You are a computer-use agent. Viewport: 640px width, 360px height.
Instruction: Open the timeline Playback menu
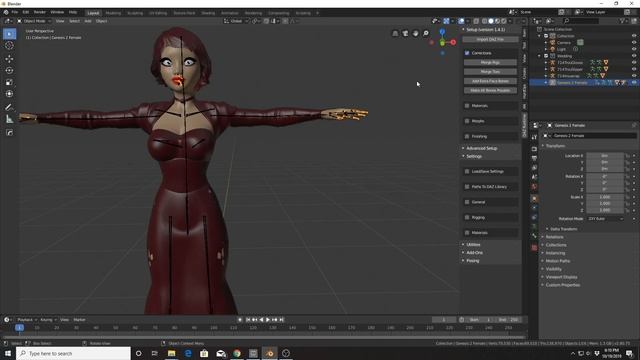(x=26, y=320)
